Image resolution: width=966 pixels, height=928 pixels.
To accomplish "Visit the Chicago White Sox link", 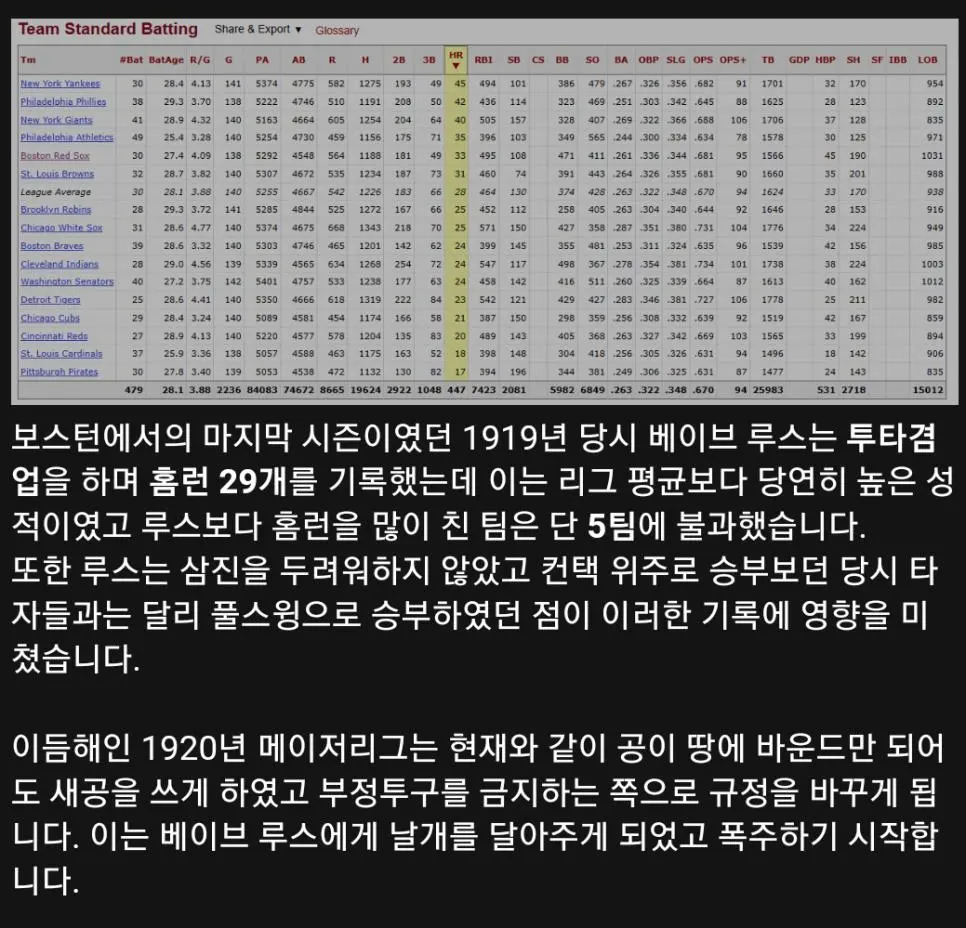I will [x=61, y=228].
